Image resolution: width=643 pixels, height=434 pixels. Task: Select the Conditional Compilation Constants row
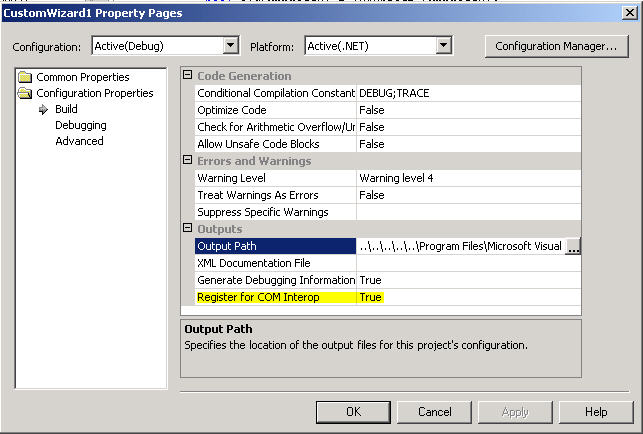pos(275,93)
